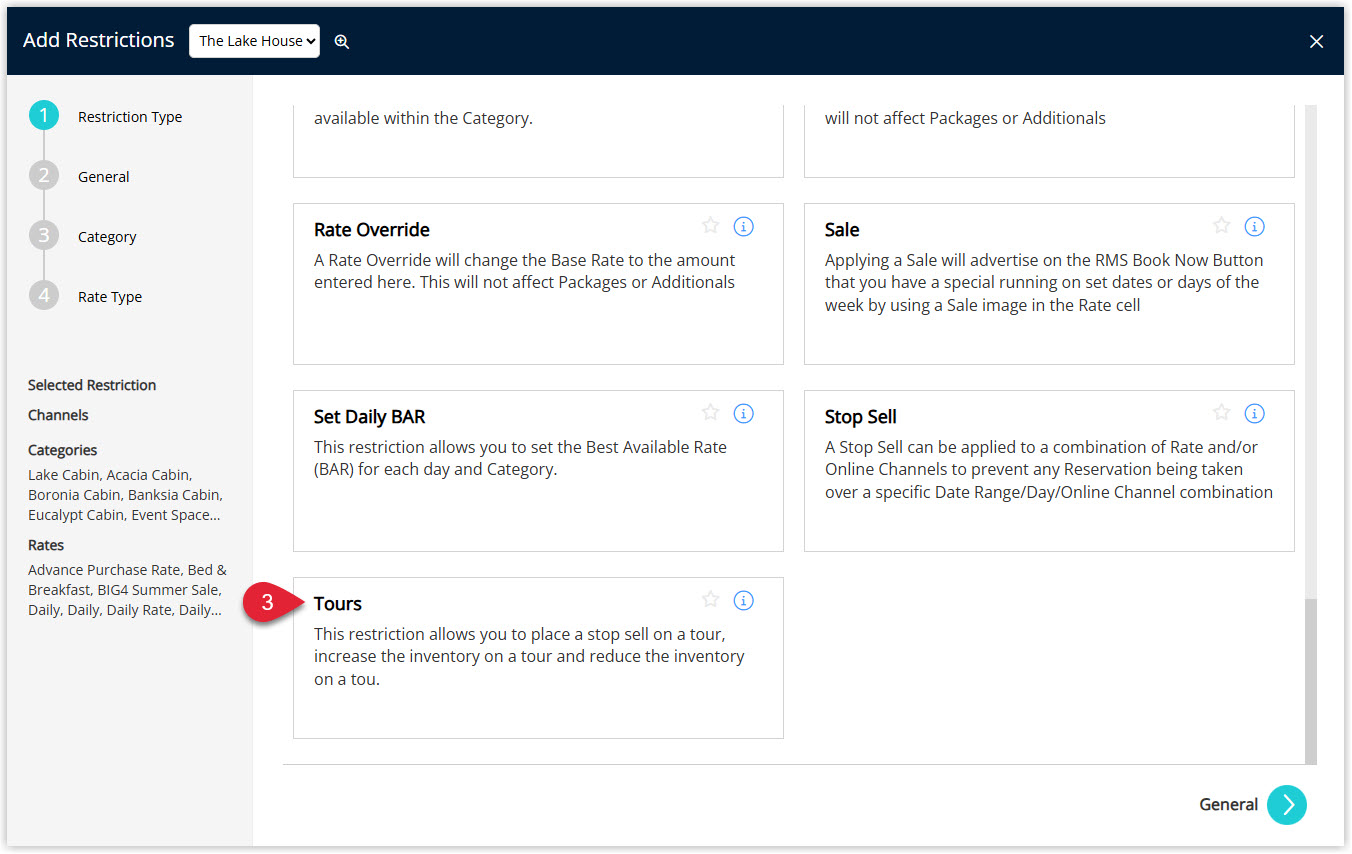Show Tours restriction info
This screenshot has width=1352, height=854.
tap(743, 600)
